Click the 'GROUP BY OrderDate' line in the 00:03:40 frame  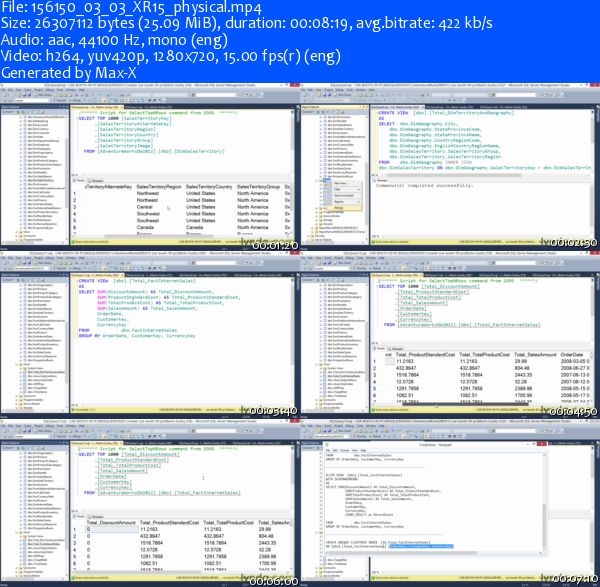[x=137, y=336]
